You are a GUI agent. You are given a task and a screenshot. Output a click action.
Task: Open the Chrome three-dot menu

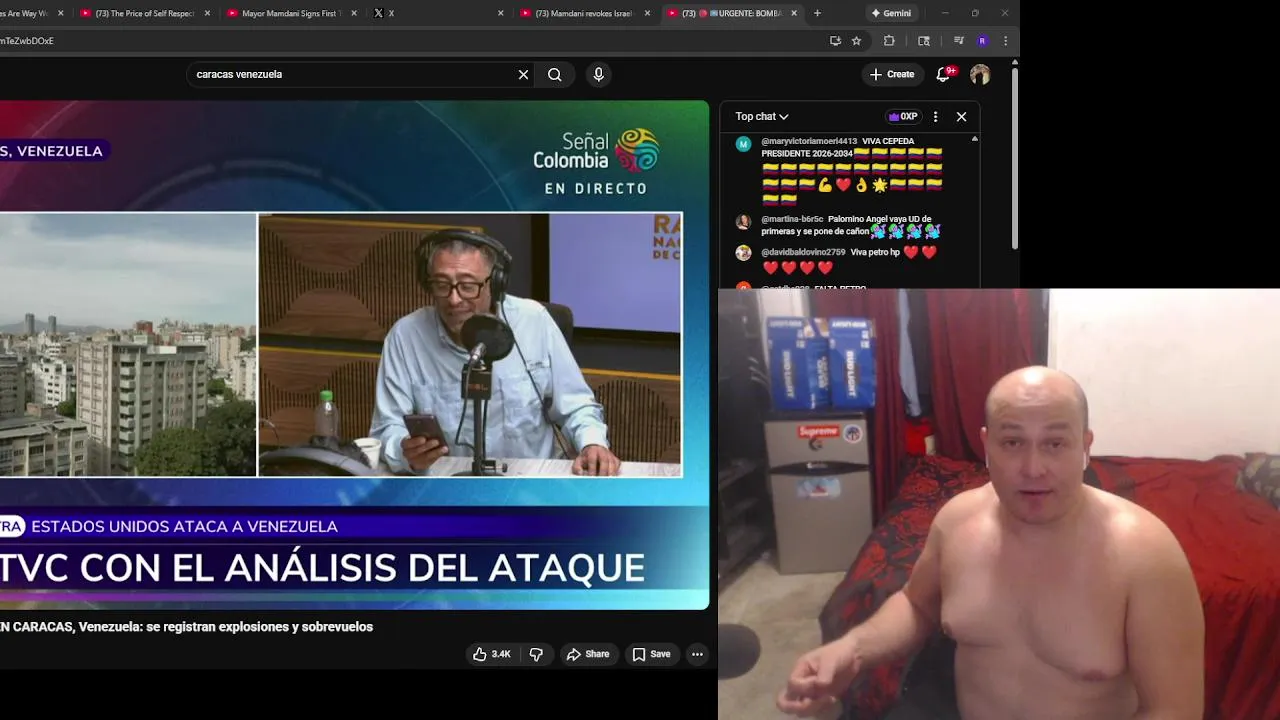point(1005,41)
